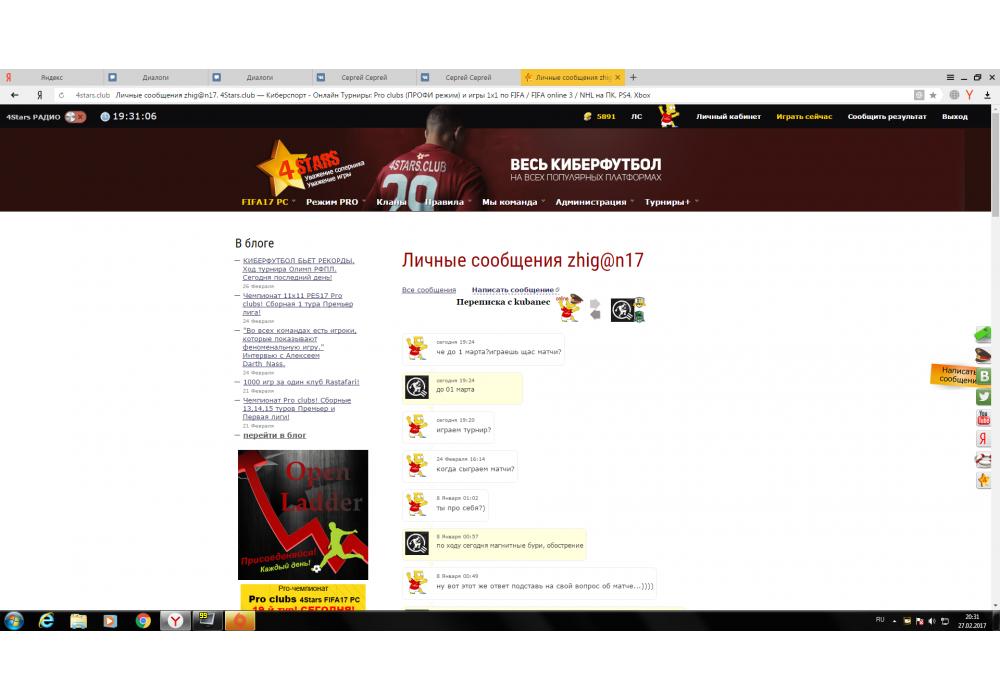The height and width of the screenshot is (700, 1000).
Task: Click the VK share icon
Action: pos(984,376)
